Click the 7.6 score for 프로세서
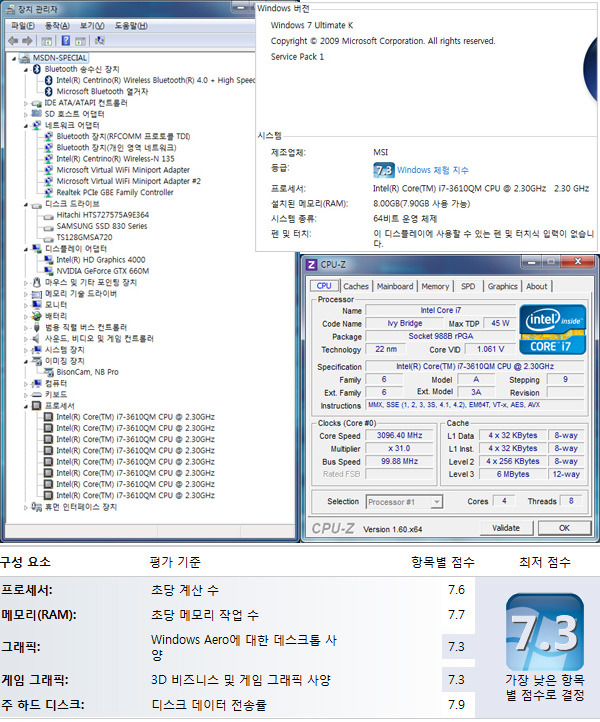 (456, 590)
